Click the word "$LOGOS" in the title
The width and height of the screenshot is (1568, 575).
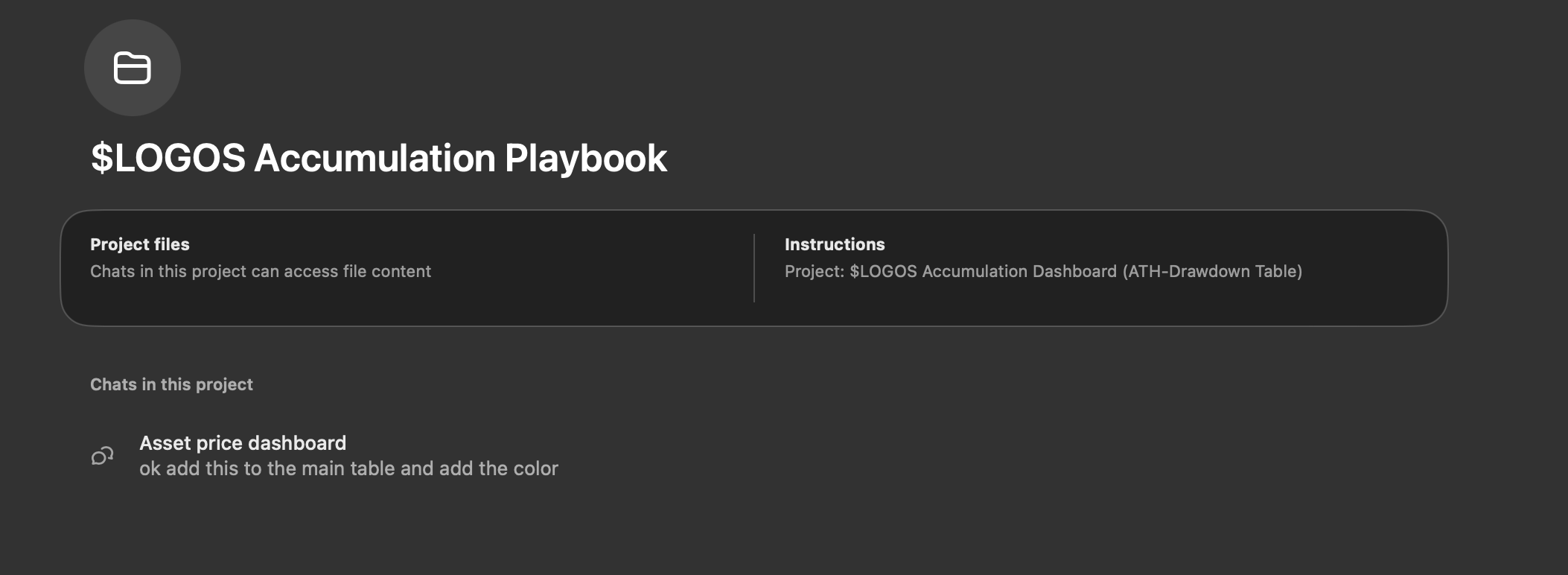168,158
